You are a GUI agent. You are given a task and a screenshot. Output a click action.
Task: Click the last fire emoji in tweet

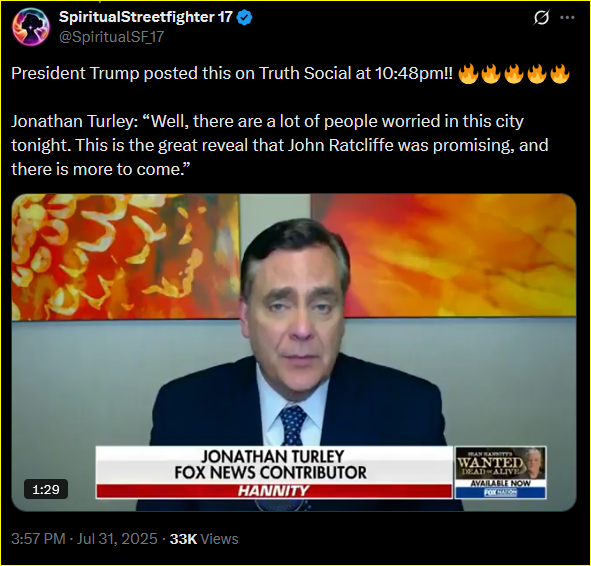(x=560, y=74)
